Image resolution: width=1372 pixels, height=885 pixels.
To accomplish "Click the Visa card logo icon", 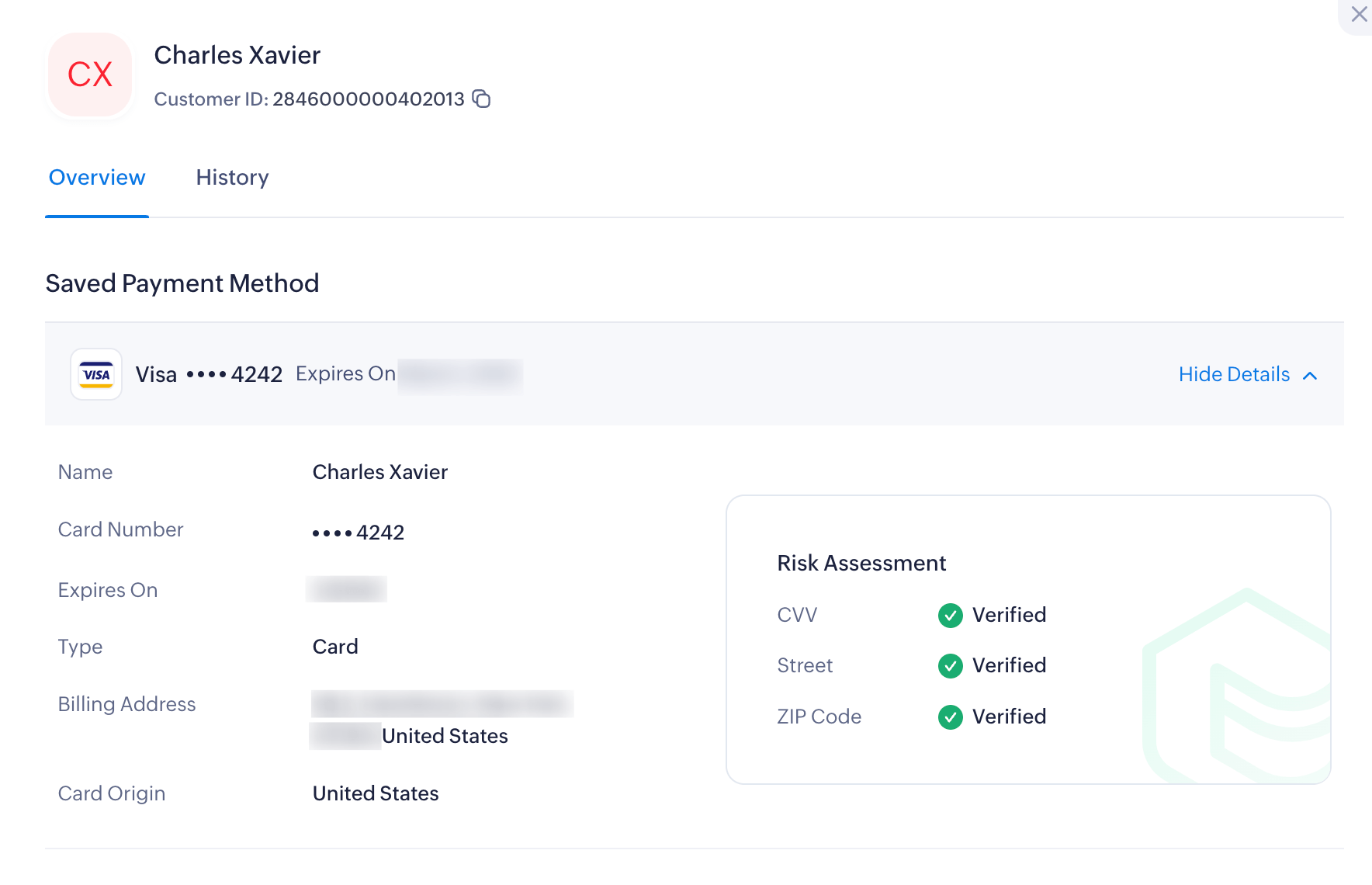I will pyautogui.click(x=96, y=374).
